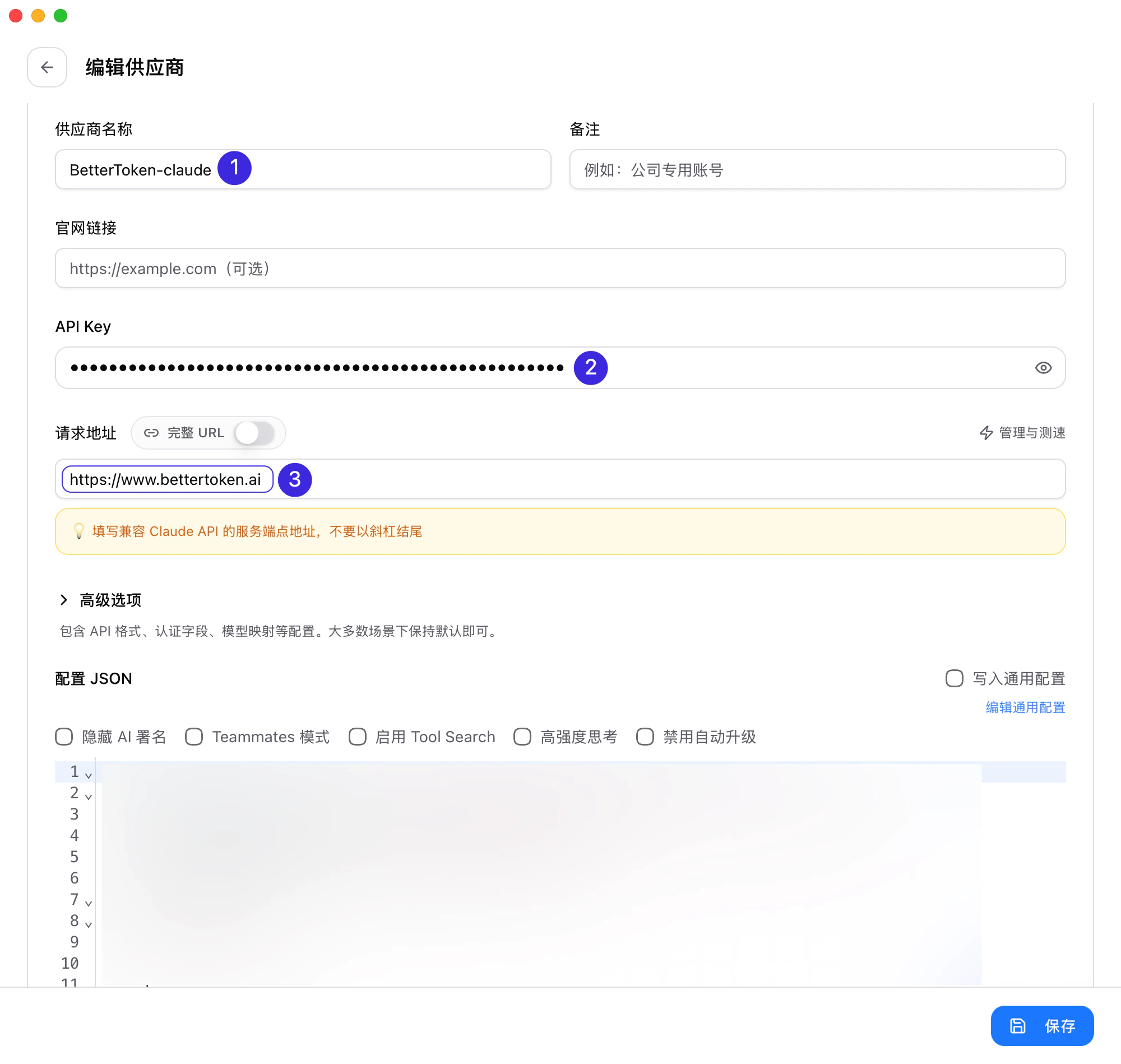Check 隐藏 AI 署名 option

64,737
